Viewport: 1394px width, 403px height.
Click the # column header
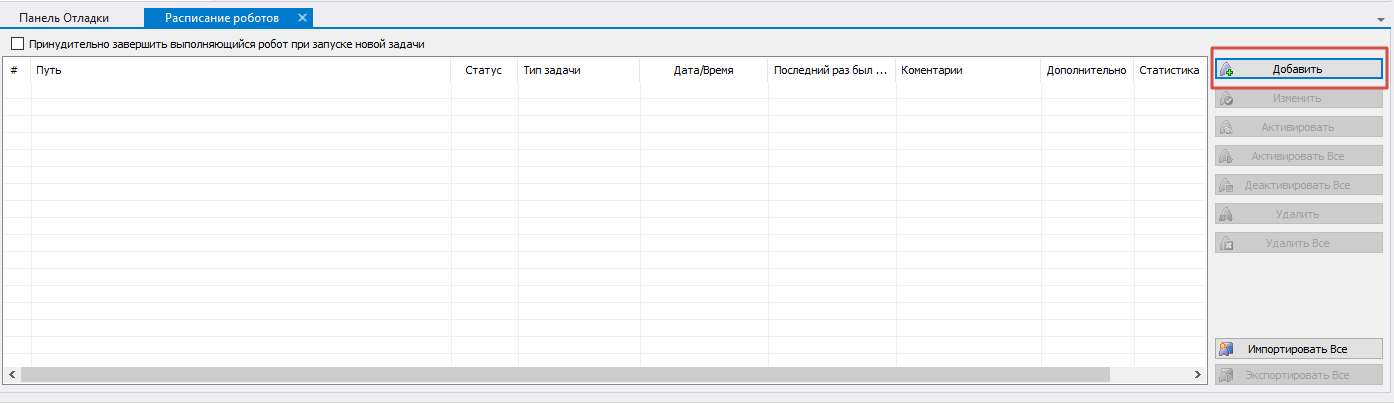click(17, 70)
